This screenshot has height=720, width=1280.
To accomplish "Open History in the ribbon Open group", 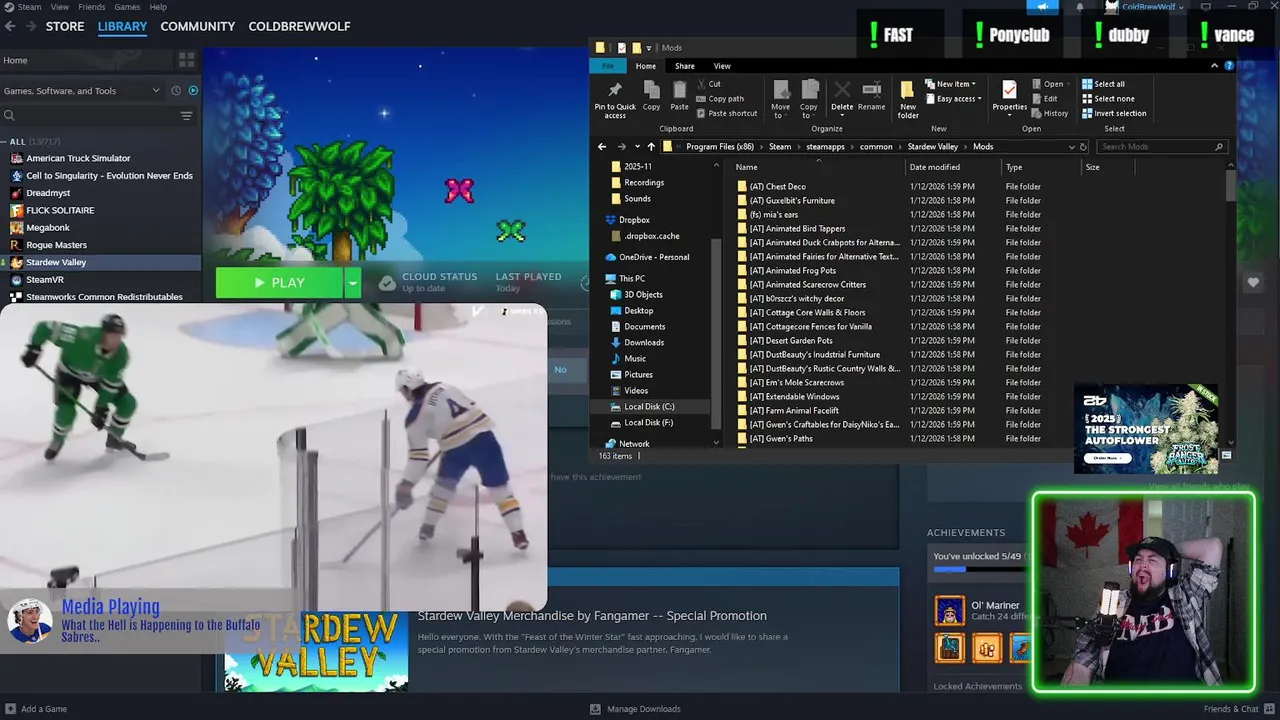I will click(1050, 113).
